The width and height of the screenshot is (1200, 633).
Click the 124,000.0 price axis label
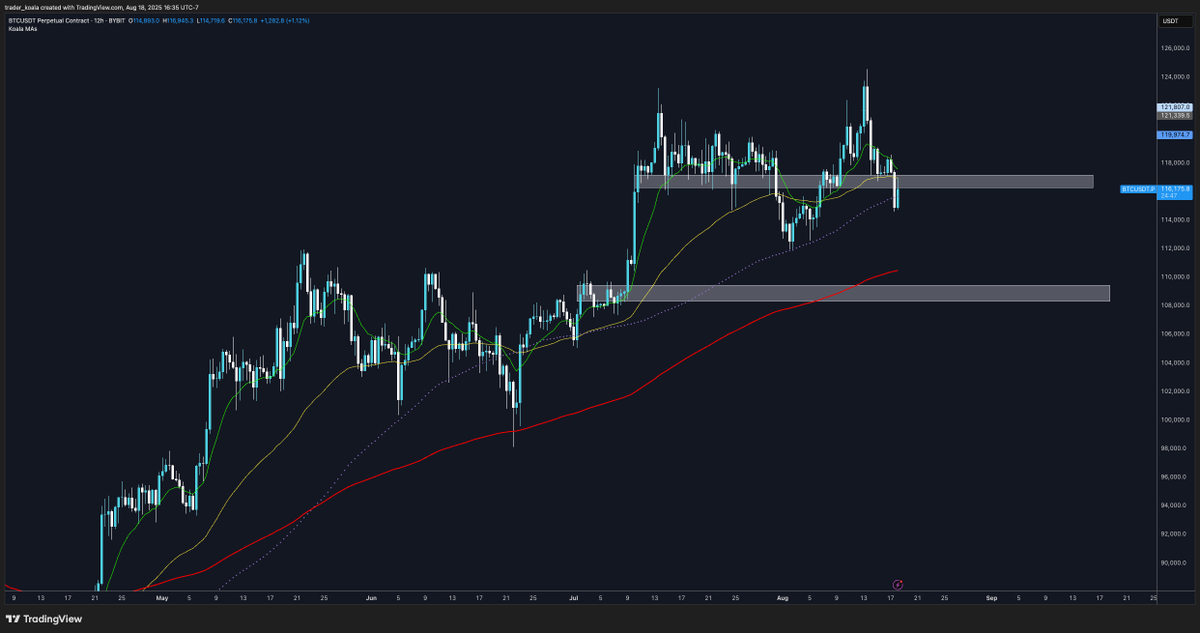click(x=1175, y=76)
